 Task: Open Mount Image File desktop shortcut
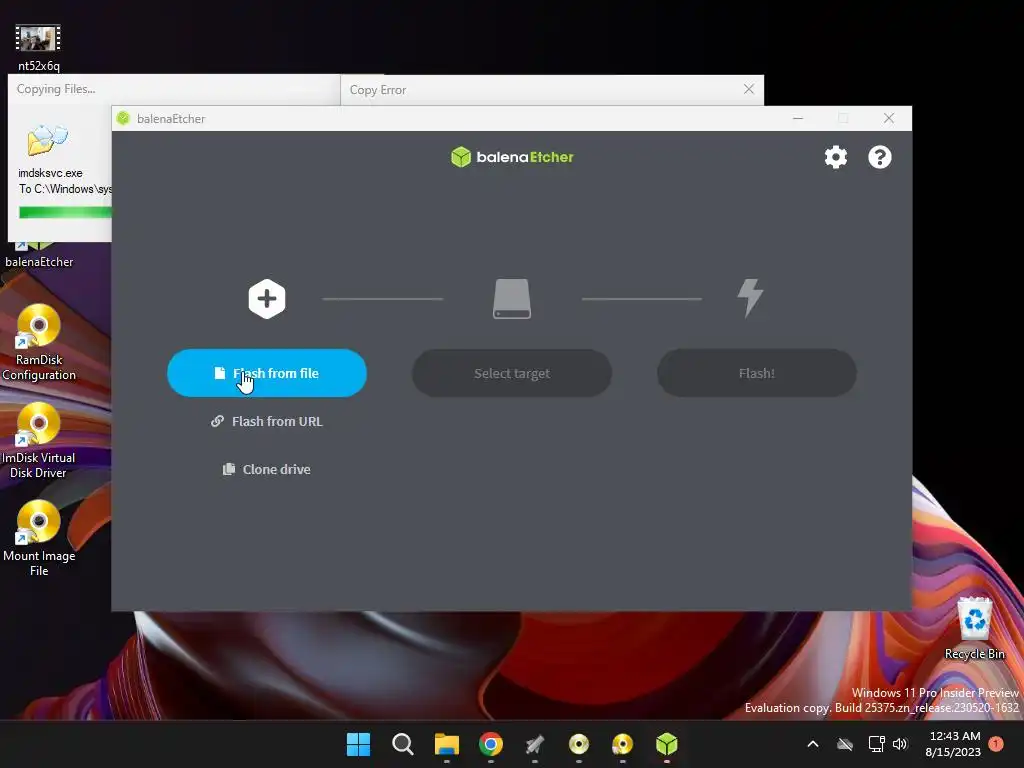[39, 539]
